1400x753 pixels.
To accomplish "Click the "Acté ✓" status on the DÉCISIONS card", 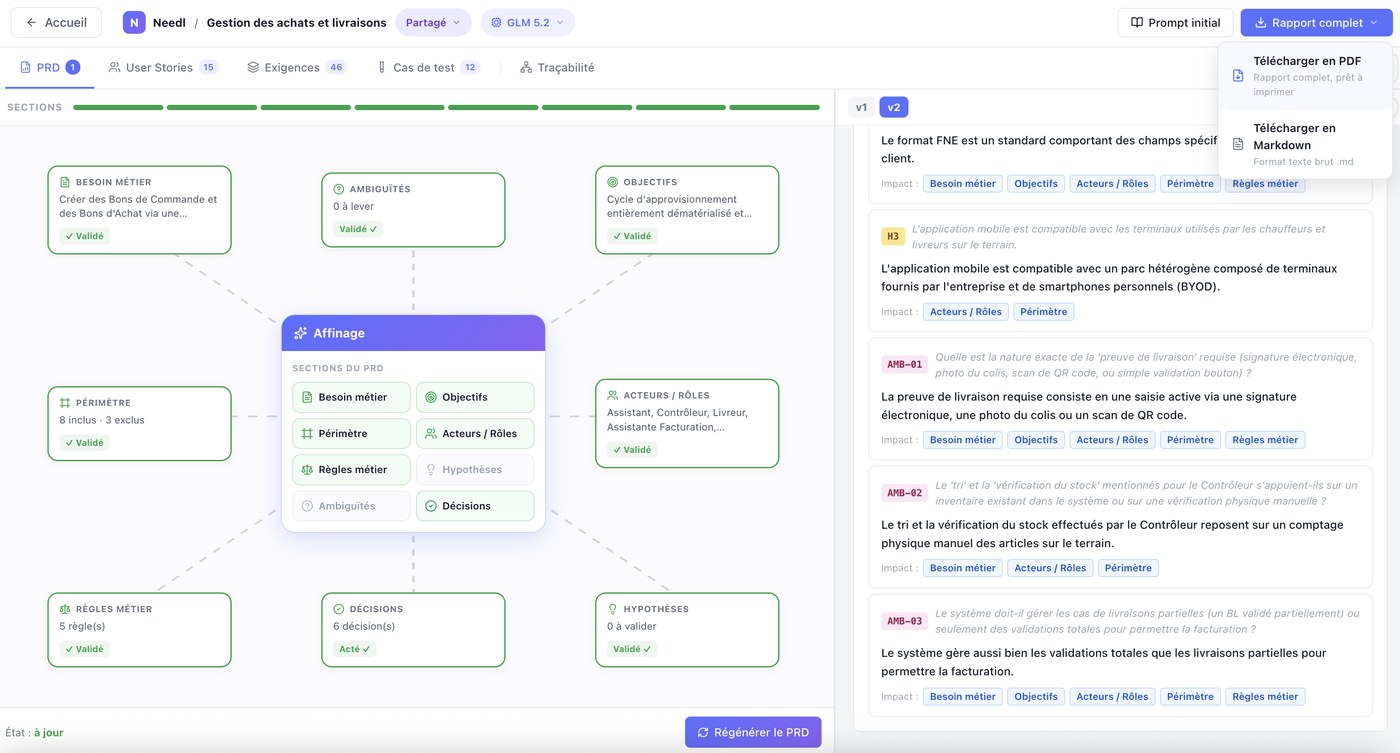I will tap(355, 649).
